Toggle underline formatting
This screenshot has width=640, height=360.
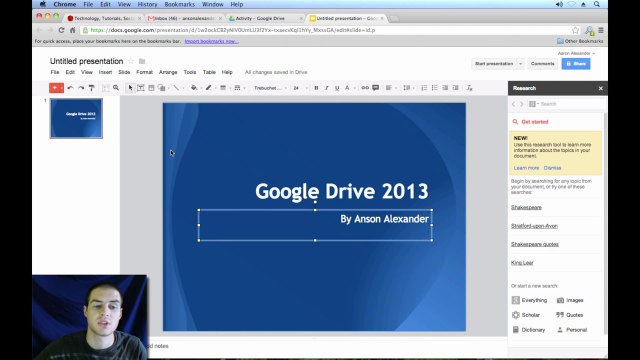337,88
